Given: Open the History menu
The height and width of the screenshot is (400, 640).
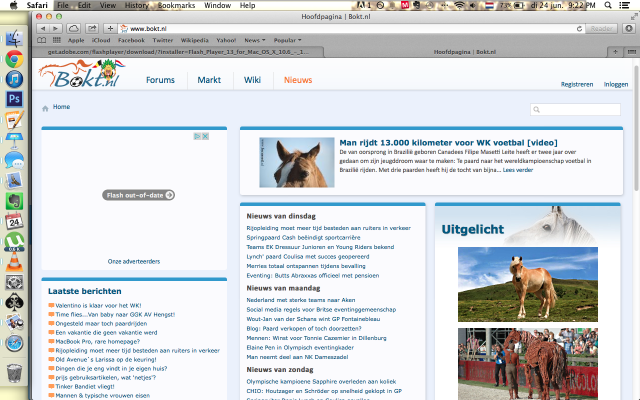Looking at the screenshot, I should [x=137, y=5].
